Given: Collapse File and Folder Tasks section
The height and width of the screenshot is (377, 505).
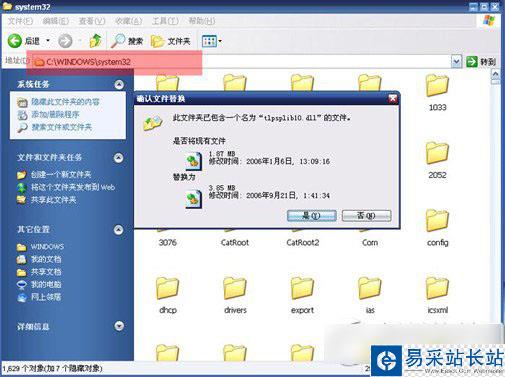Looking at the screenshot, I should tap(118, 157).
